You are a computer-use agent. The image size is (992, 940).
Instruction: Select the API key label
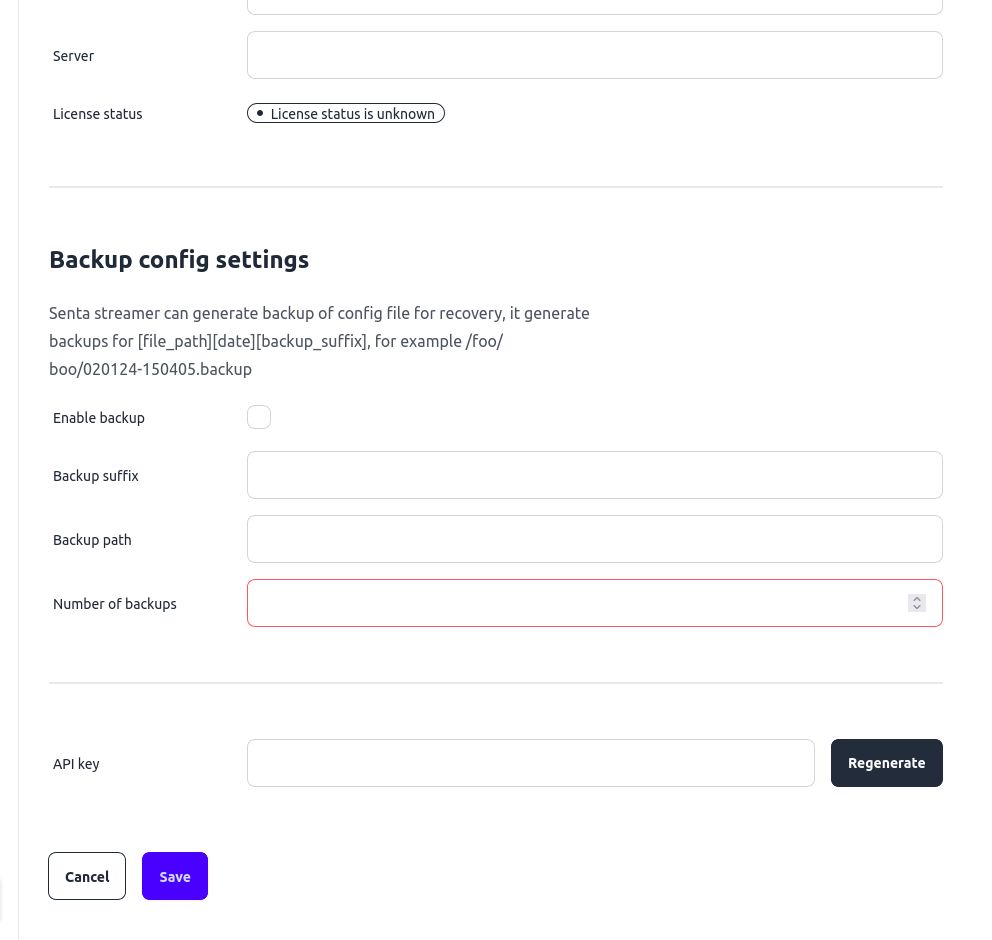76,763
